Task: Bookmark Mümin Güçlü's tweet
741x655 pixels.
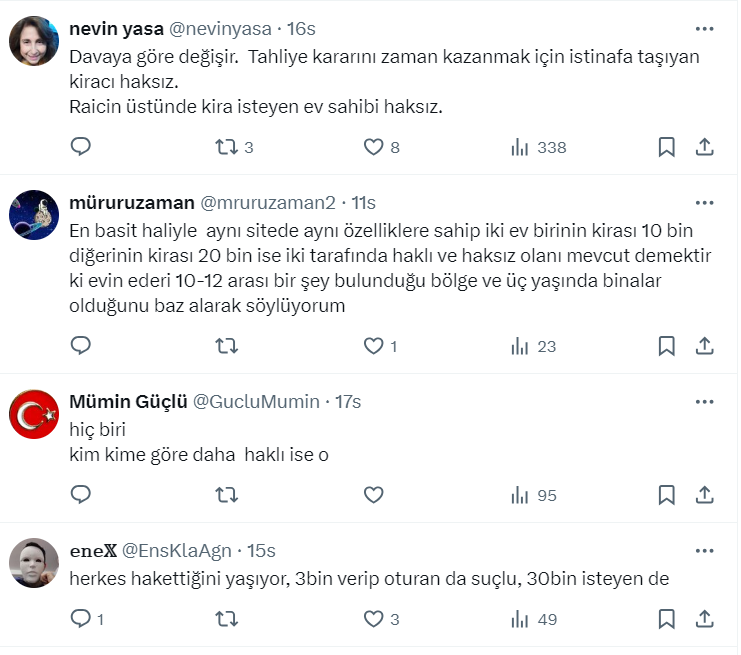Action: point(666,495)
